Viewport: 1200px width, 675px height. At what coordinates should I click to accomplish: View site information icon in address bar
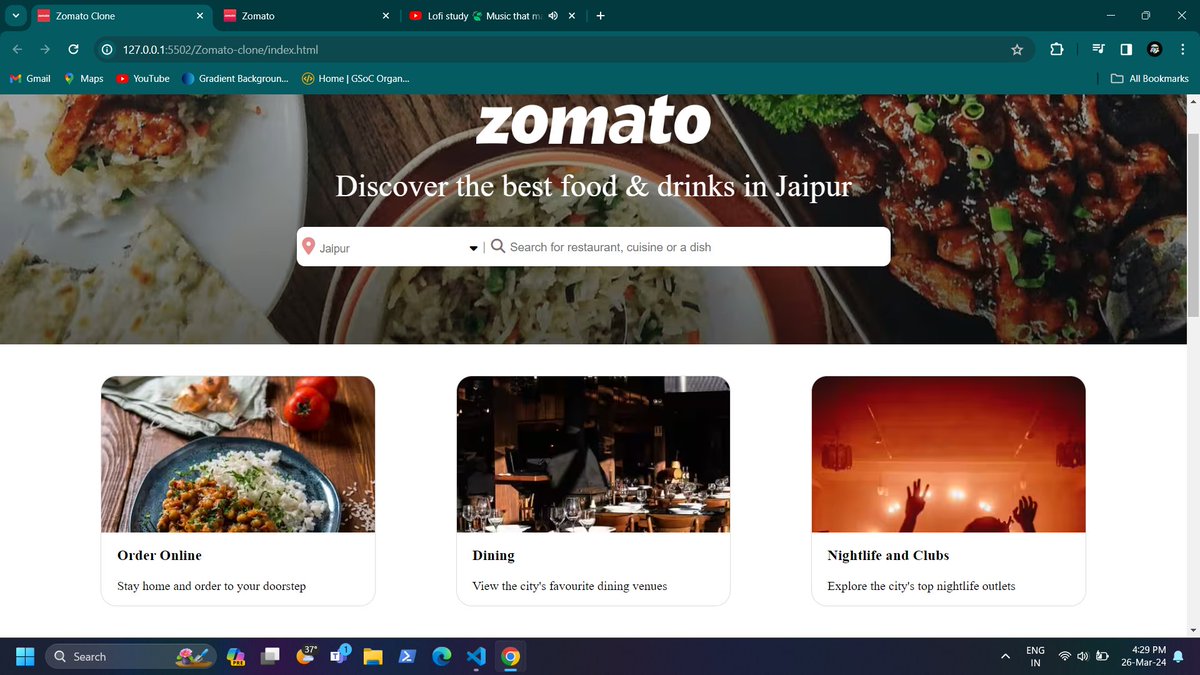(x=106, y=49)
